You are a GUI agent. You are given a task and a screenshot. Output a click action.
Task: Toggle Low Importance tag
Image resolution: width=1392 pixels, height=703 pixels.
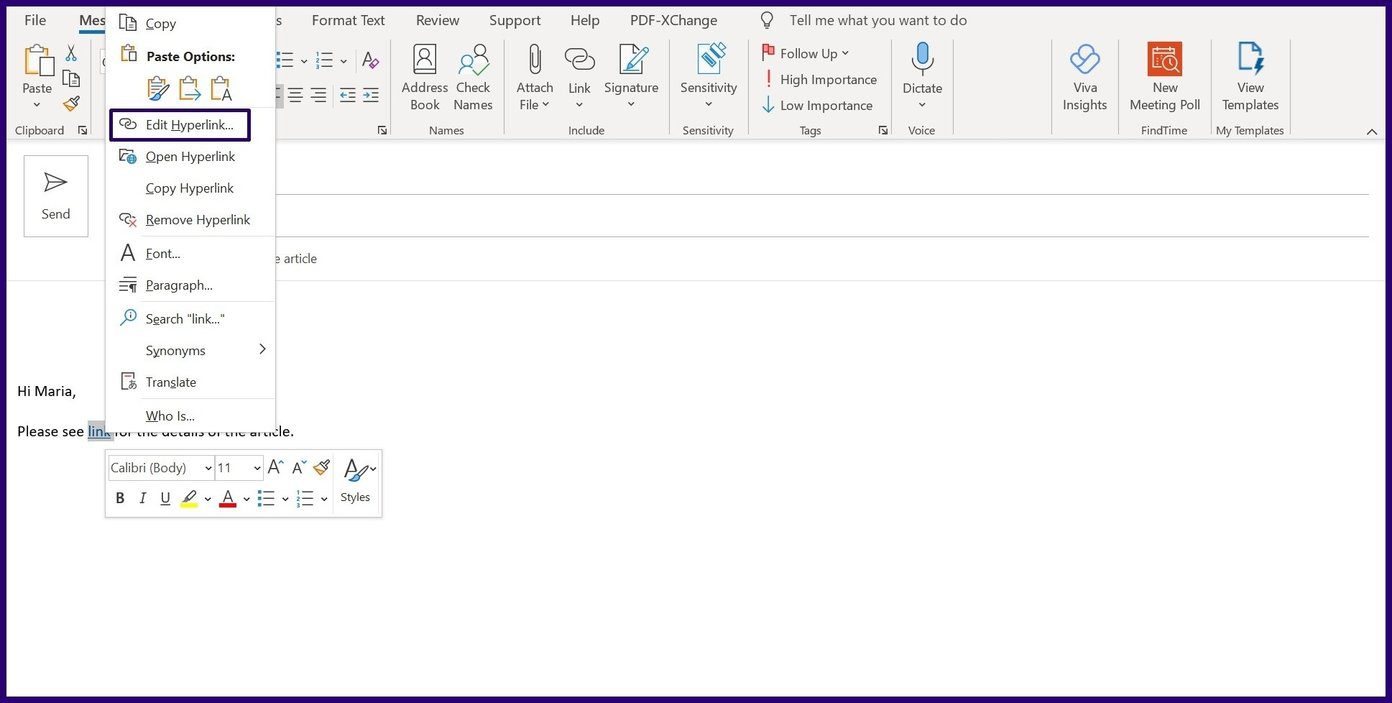(x=817, y=105)
